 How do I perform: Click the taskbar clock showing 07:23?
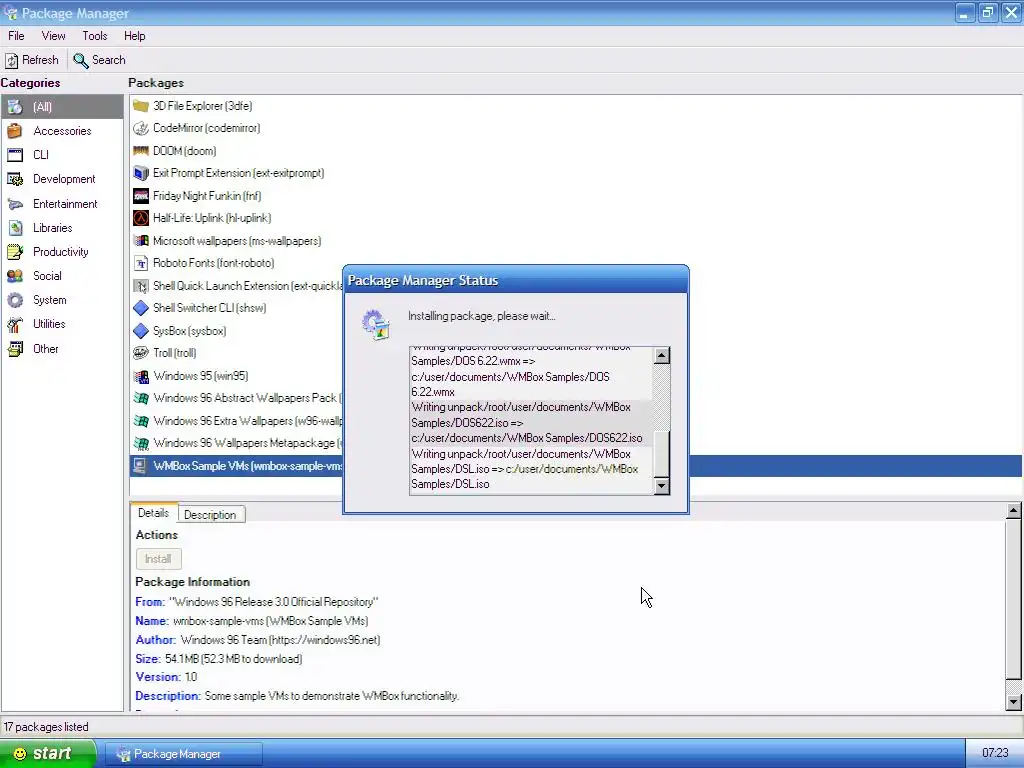(x=995, y=753)
